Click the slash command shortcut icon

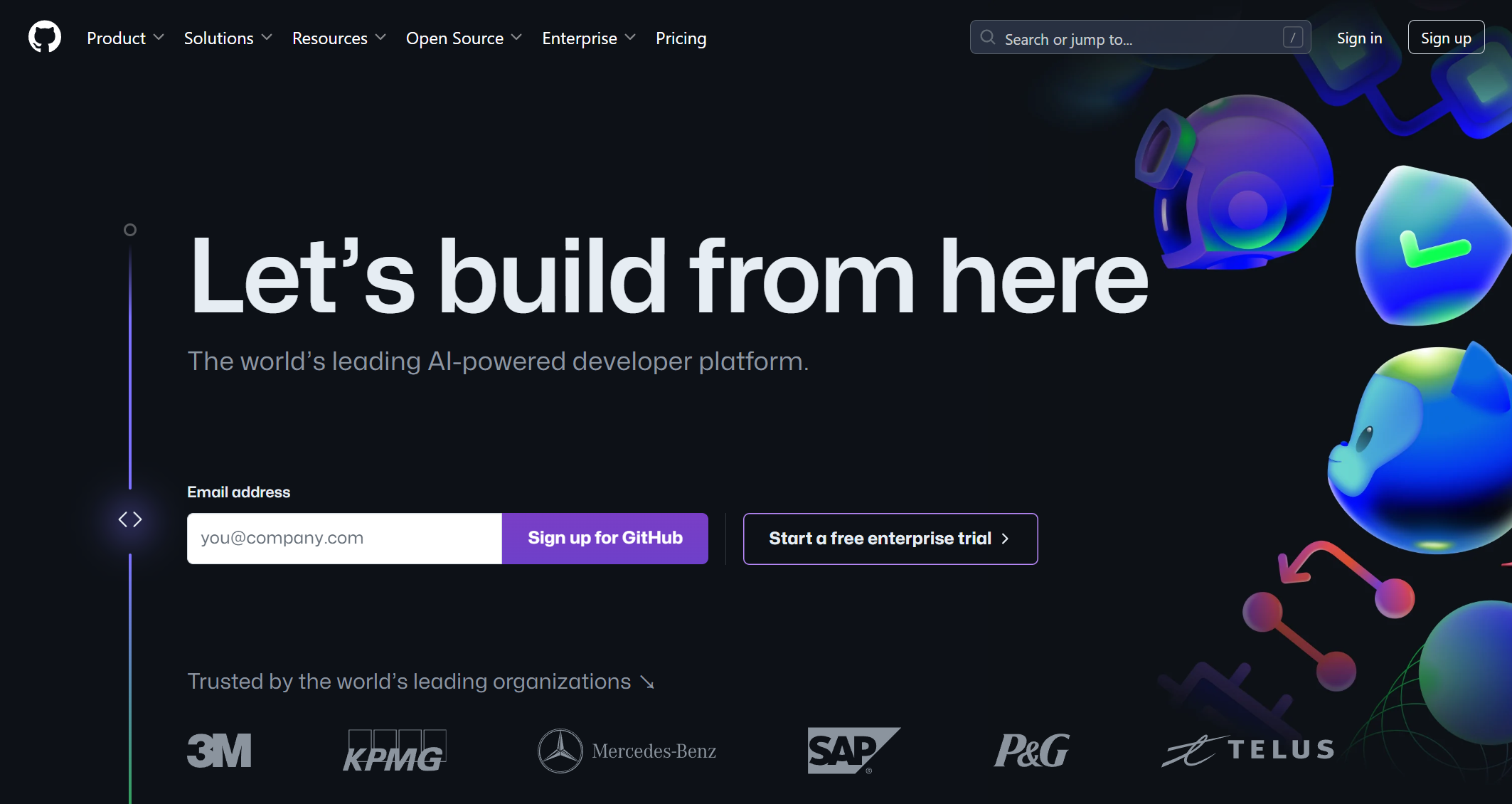1293,38
